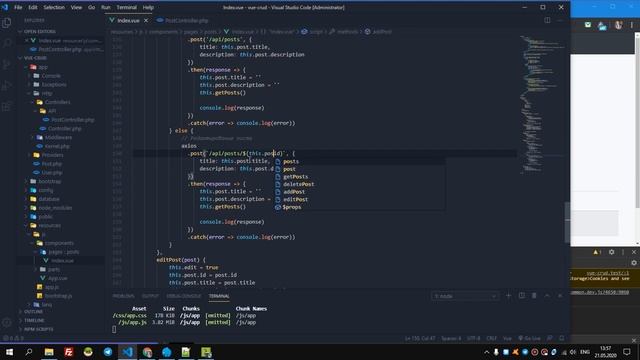Open File Explorer from the taskbar
Screen dimensions: 640x360
(x=49, y=352)
